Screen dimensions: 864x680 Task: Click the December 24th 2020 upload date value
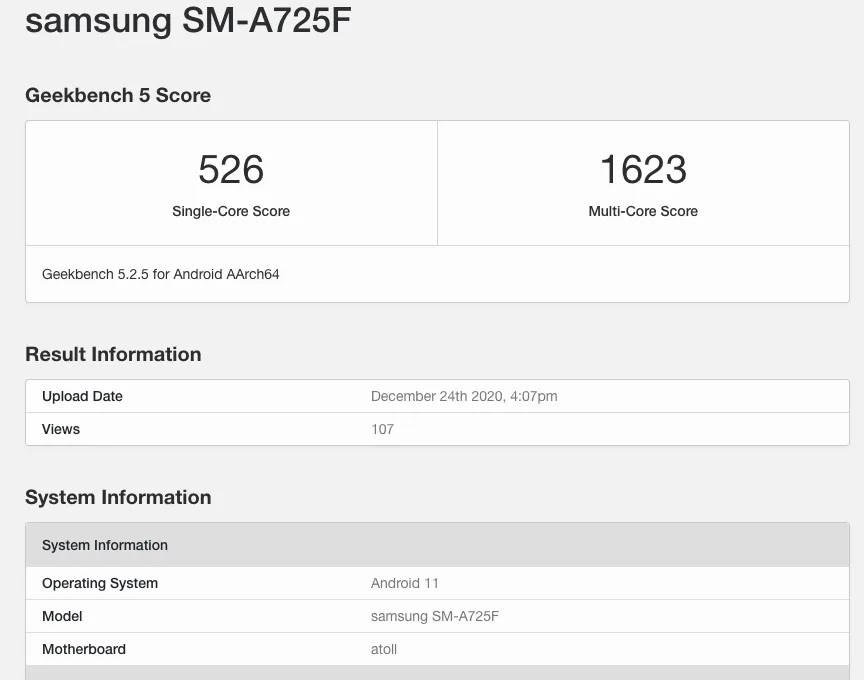coord(464,396)
